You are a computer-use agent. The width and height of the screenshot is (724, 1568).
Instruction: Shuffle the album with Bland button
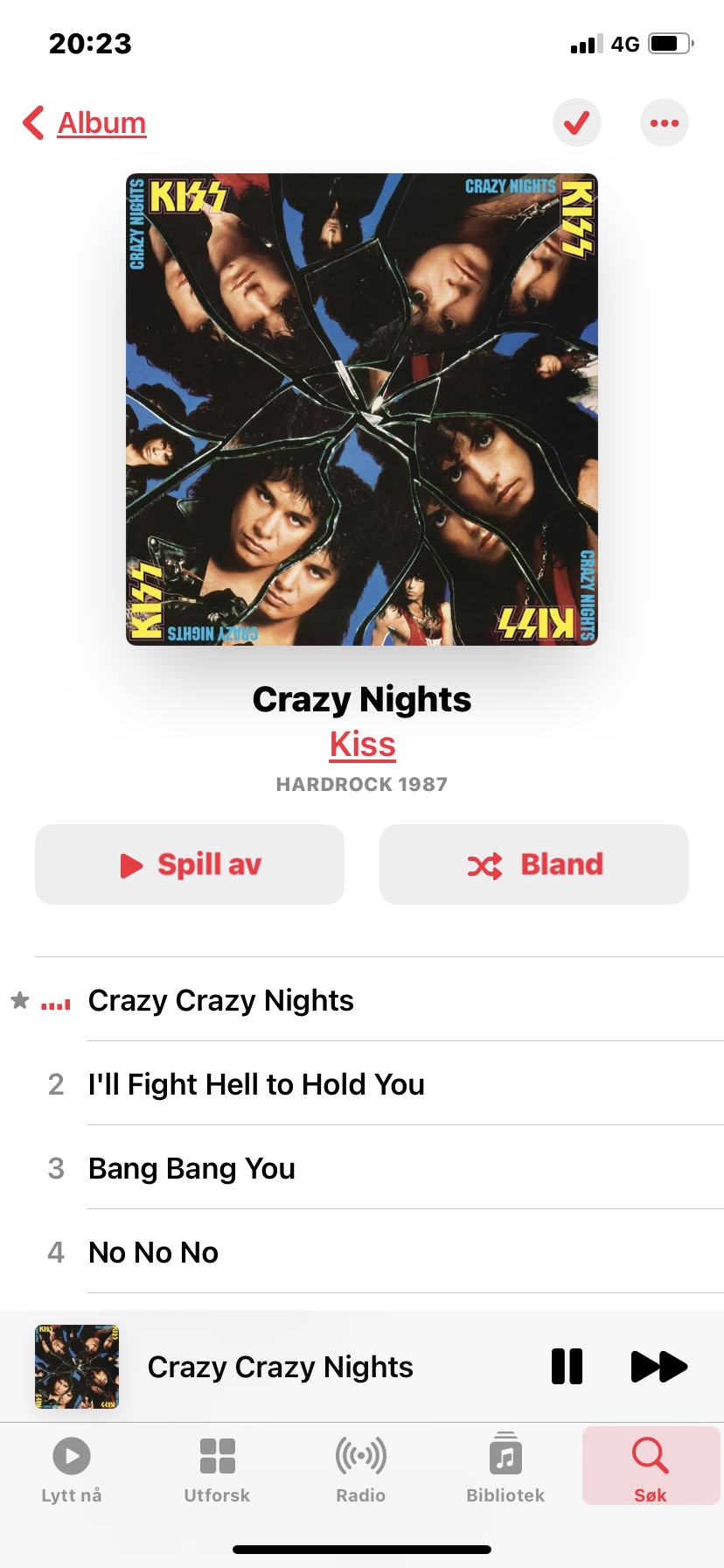click(534, 864)
